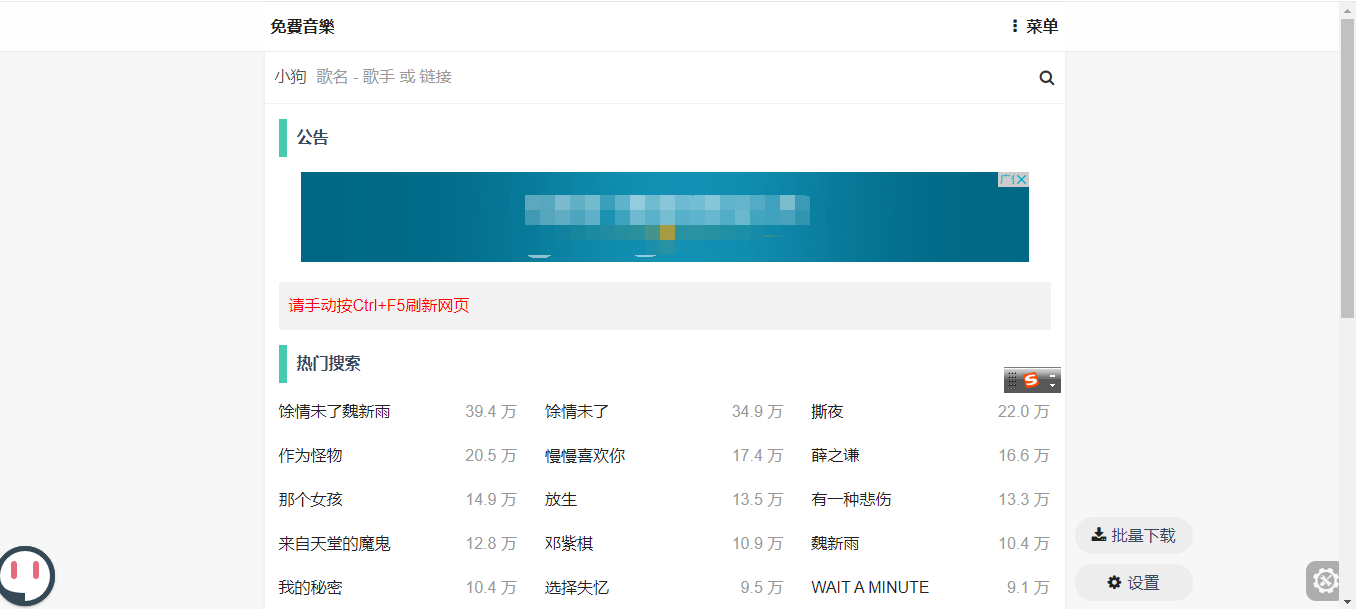
Task: Select hot search 作为怪物
Action: pyautogui.click(x=310, y=455)
